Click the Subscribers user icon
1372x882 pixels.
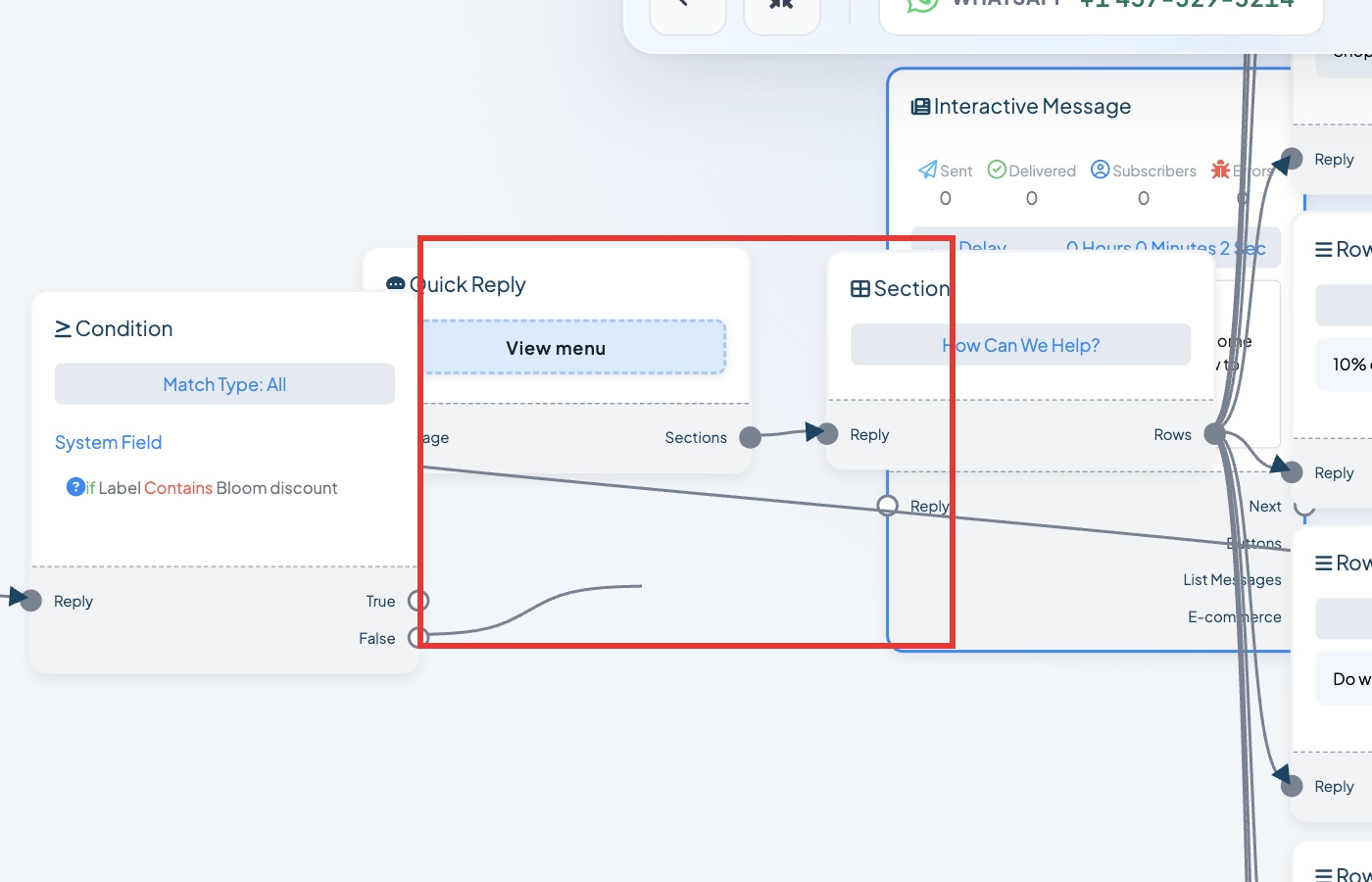(x=1101, y=170)
